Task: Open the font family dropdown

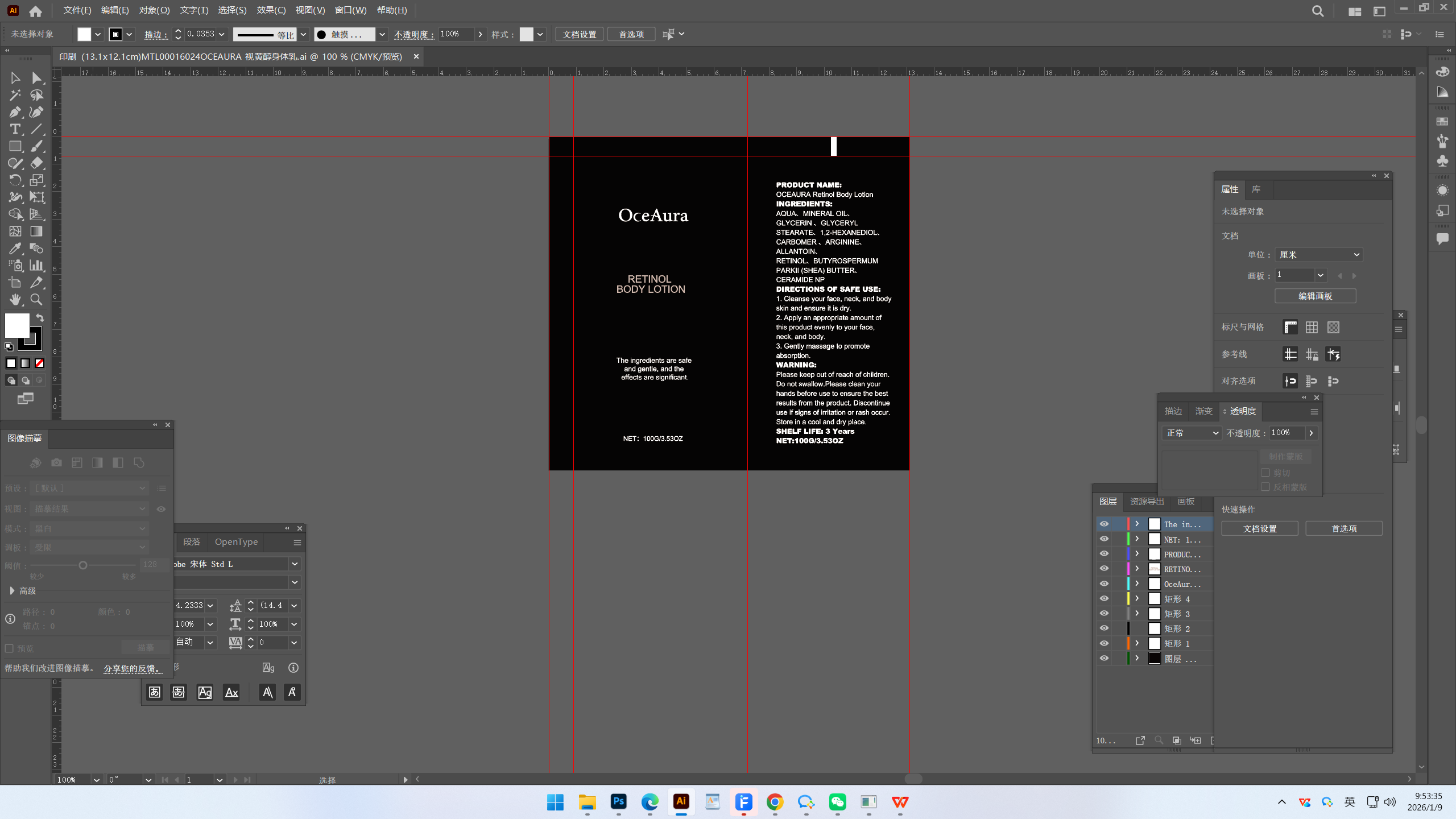Action: 295,564
